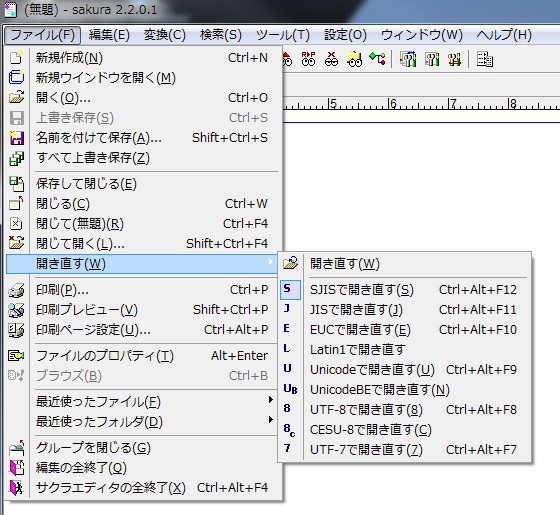Click the first tools settings toolbar icon
Viewport: 560px width, 515px height.
408,59
